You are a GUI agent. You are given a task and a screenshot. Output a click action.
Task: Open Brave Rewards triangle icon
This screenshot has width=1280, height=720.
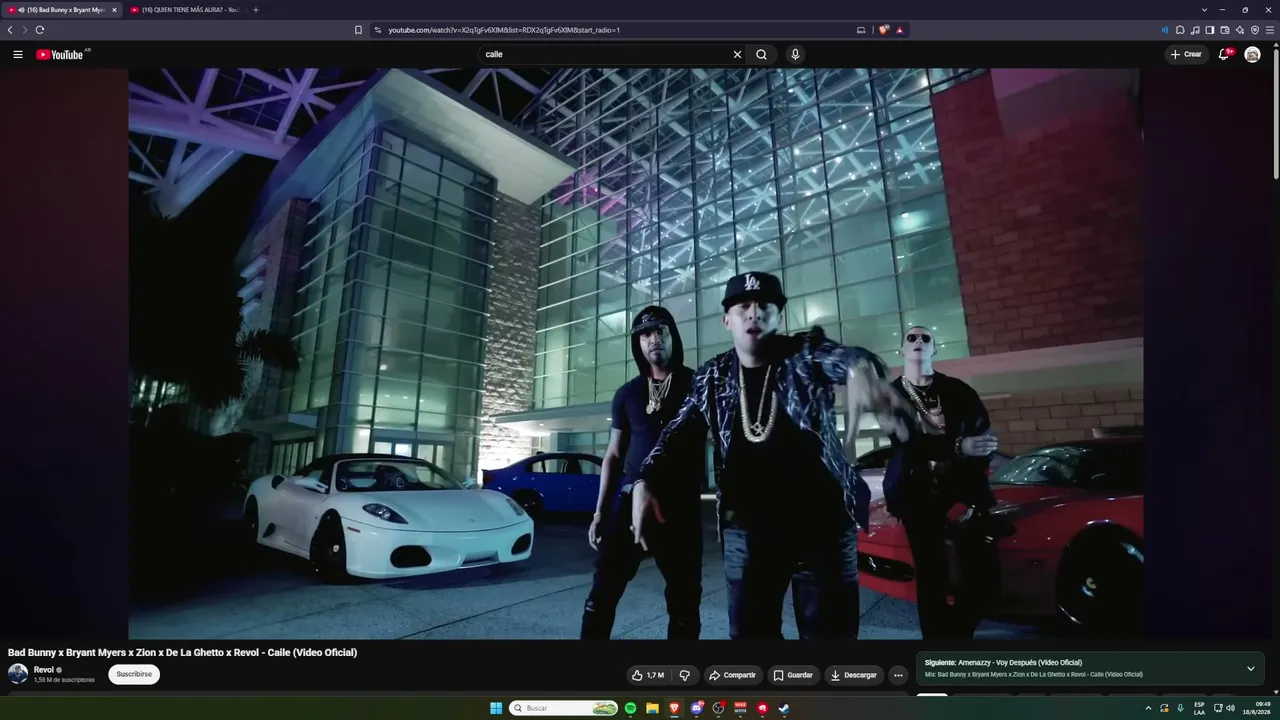point(900,30)
